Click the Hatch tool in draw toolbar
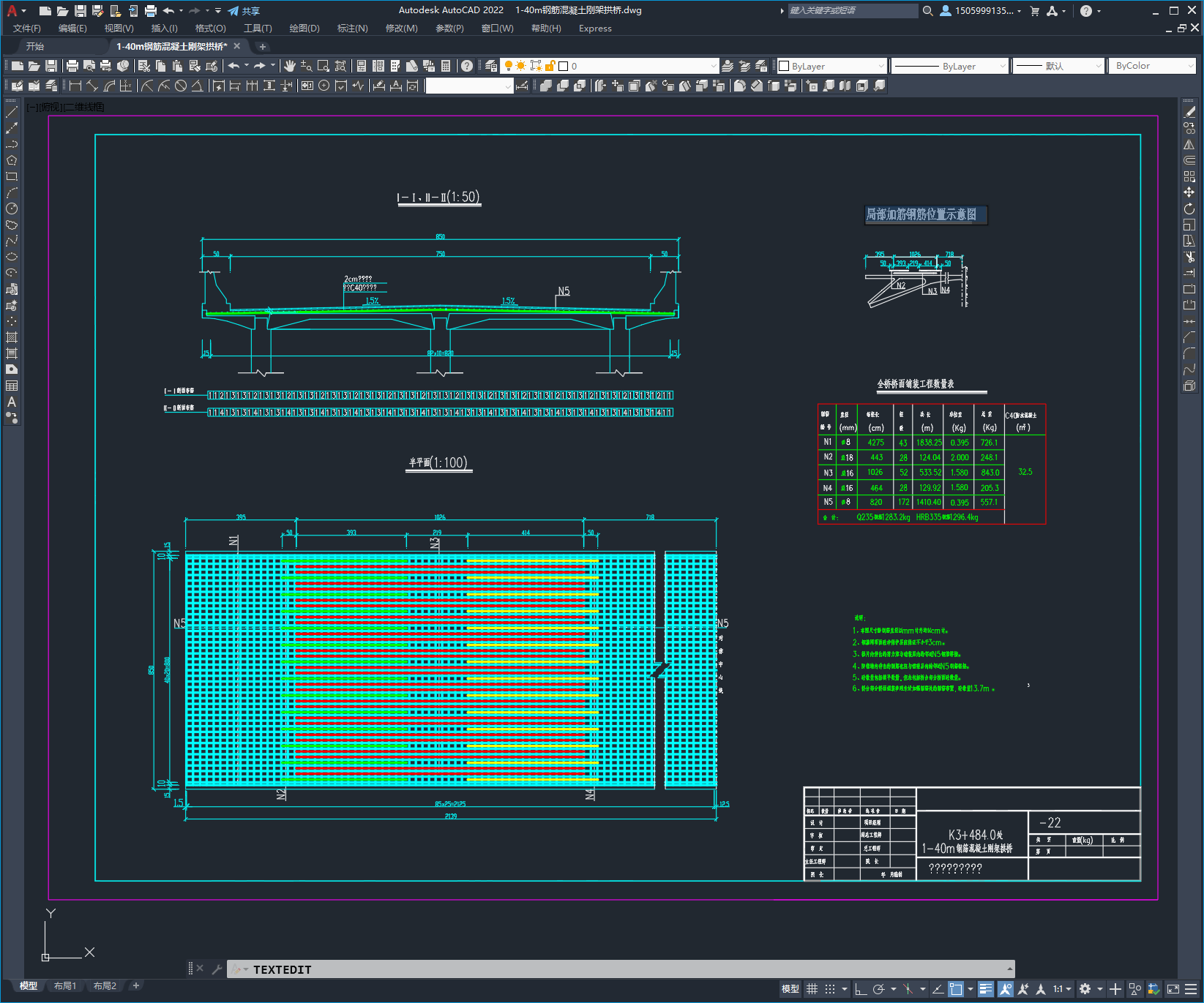The width and height of the screenshot is (1204, 1003). pyautogui.click(x=12, y=337)
